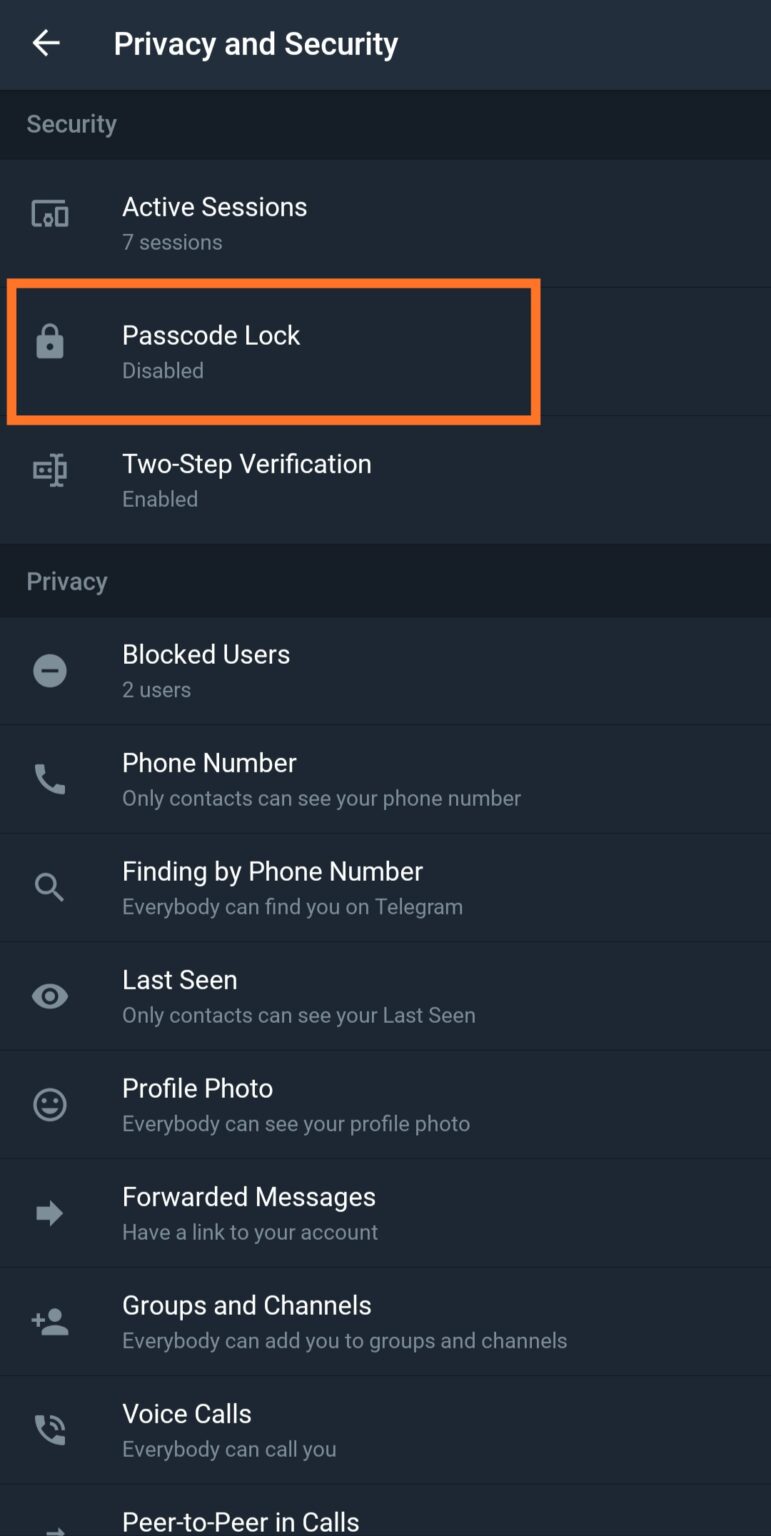Open Active Sessions list

385,223
